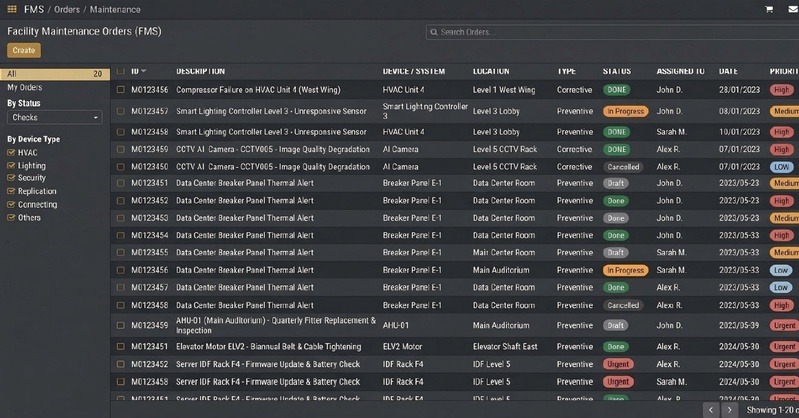The height and width of the screenshot is (418, 799).
Task: Click Smart Lighting Controller 3 device cell
Action: tap(425, 111)
